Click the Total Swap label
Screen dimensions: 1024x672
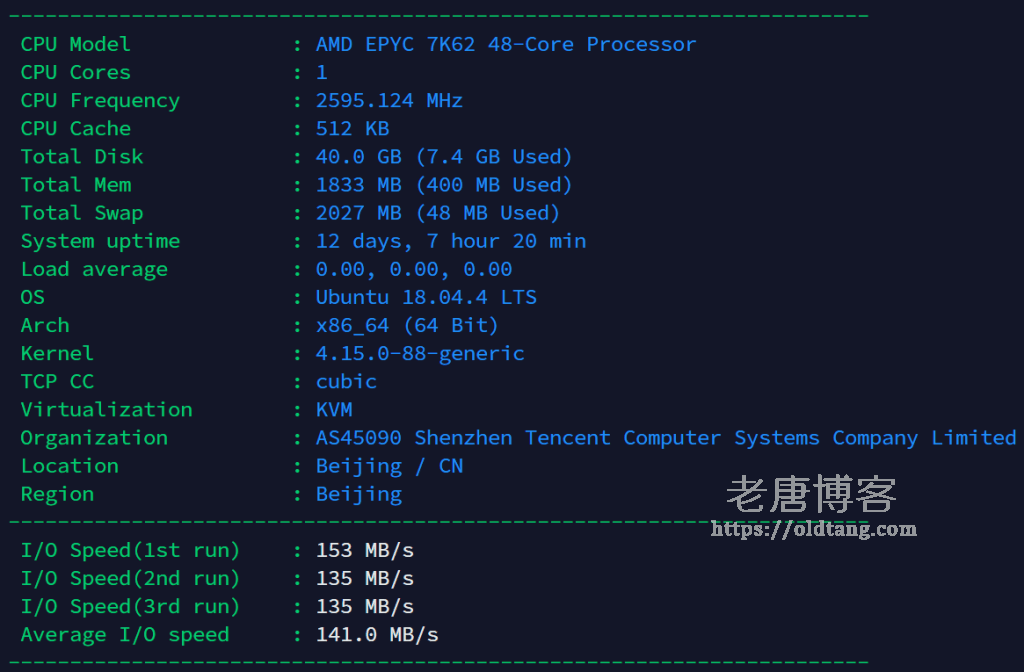coord(82,212)
